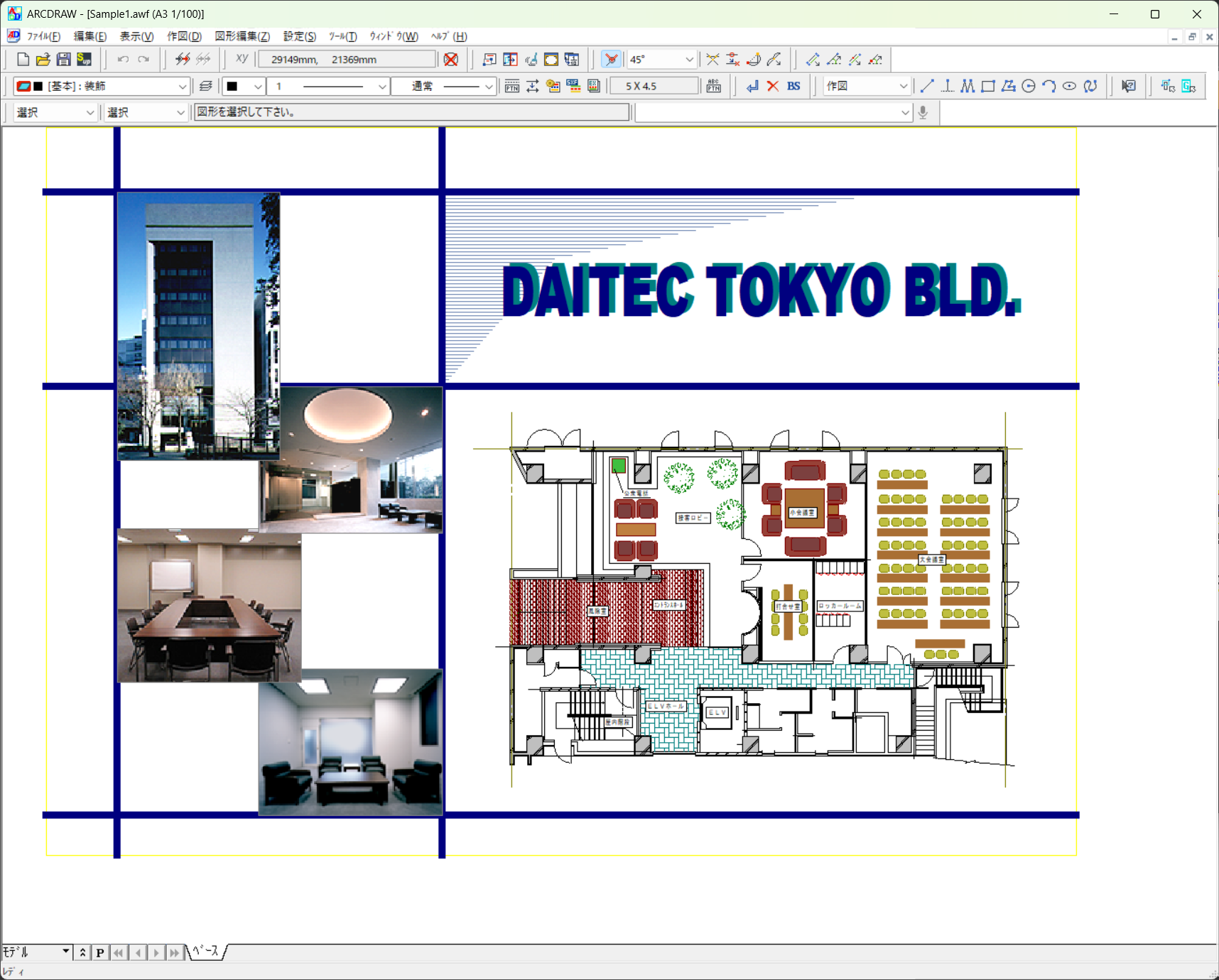Open the 設定(S) menu
Image resolution: width=1219 pixels, height=980 pixels.
(x=299, y=36)
